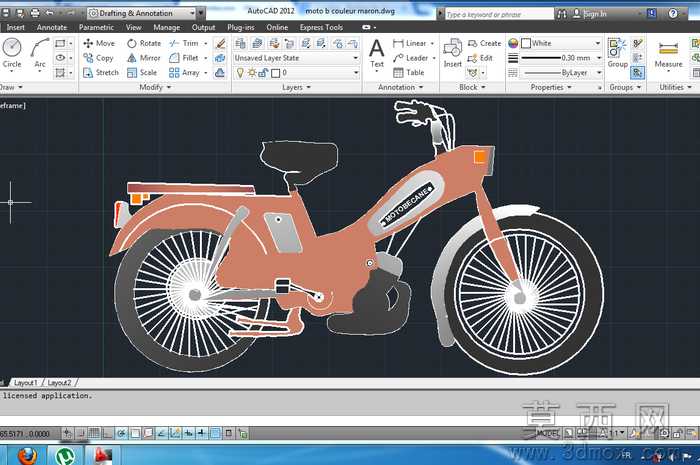Toggle layer 0 freeze sun icon
Image resolution: width=700 pixels, height=465 pixels.
click(x=252, y=73)
